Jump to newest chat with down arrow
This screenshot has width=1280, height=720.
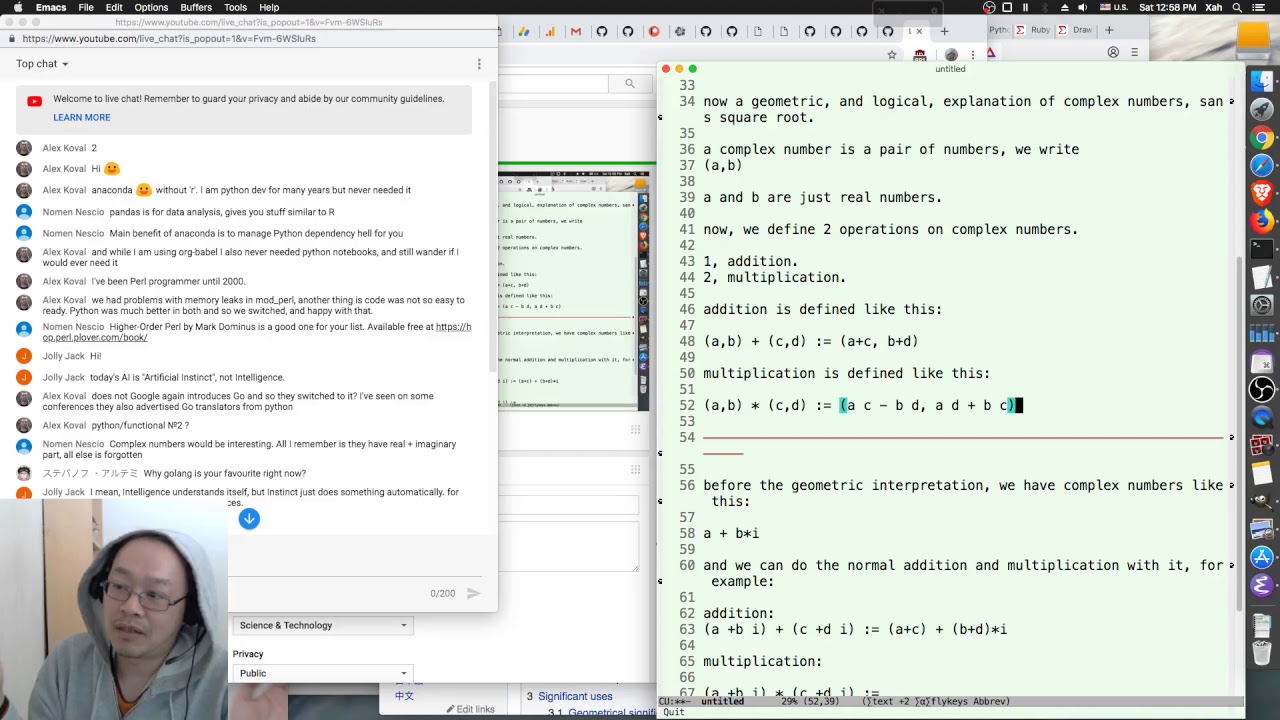pyautogui.click(x=249, y=518)
